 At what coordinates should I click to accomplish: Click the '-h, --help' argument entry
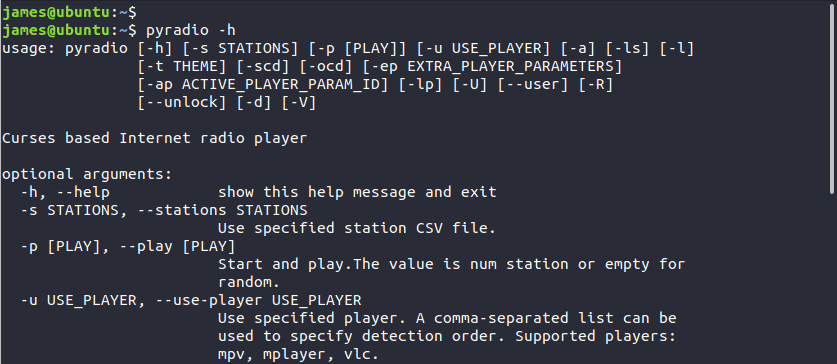65,192
